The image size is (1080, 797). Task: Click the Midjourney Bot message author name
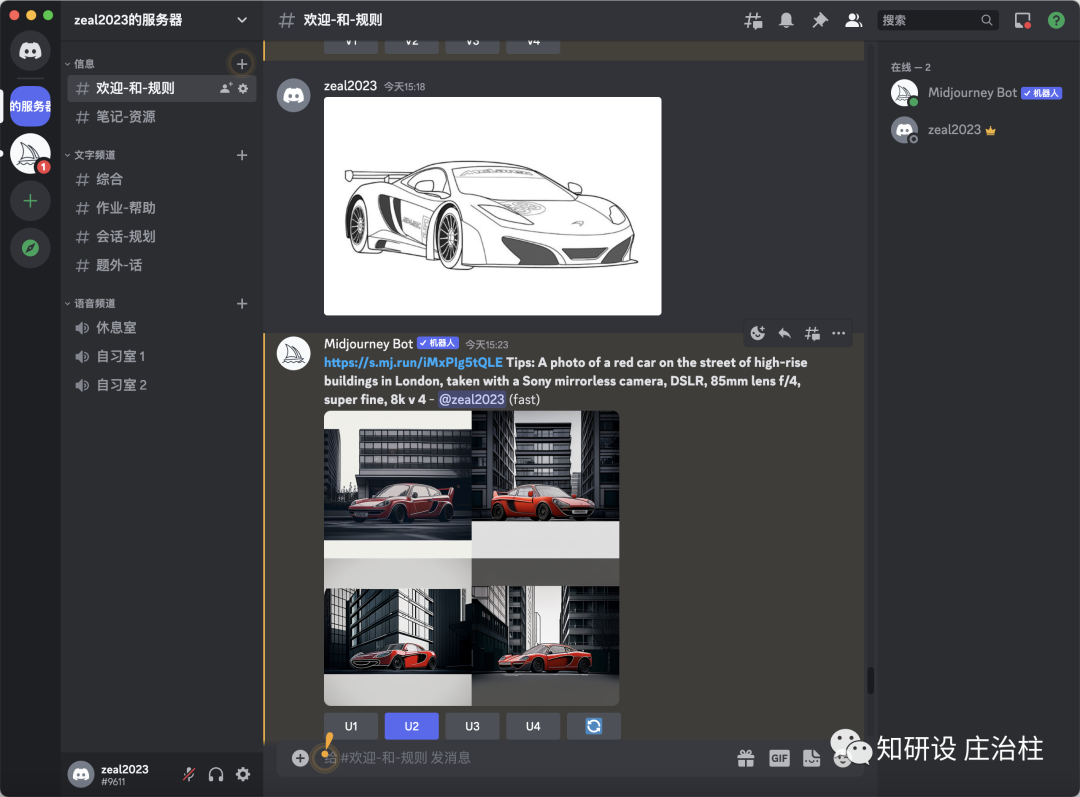(x=368, y=344)
